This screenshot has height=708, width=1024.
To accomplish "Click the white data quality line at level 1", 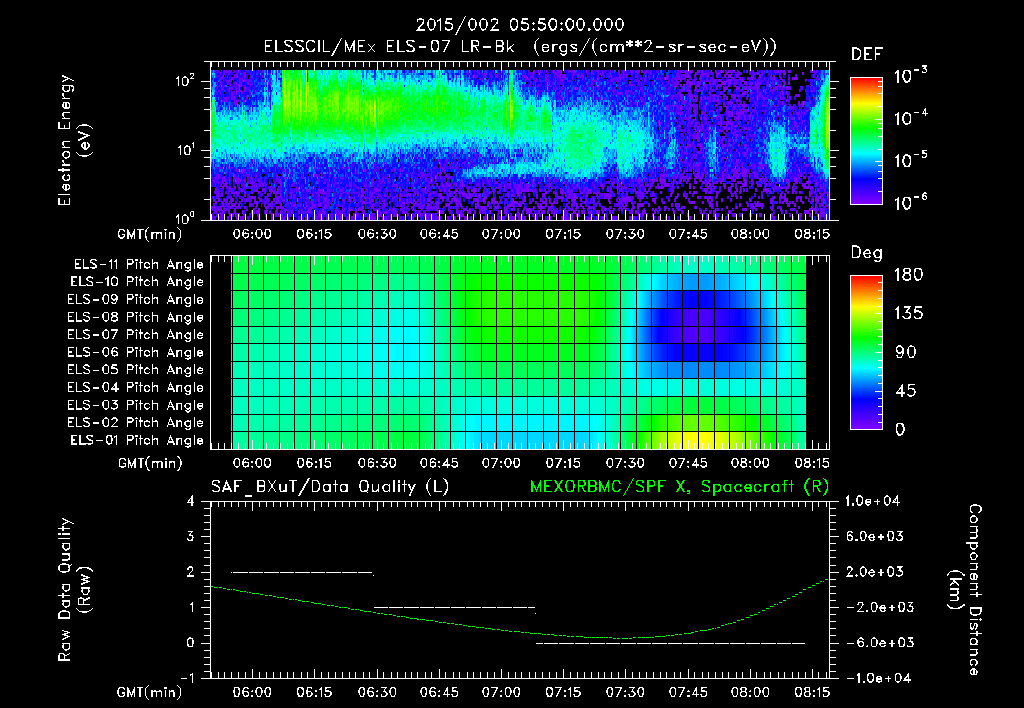I will click(x=455, y=608).
